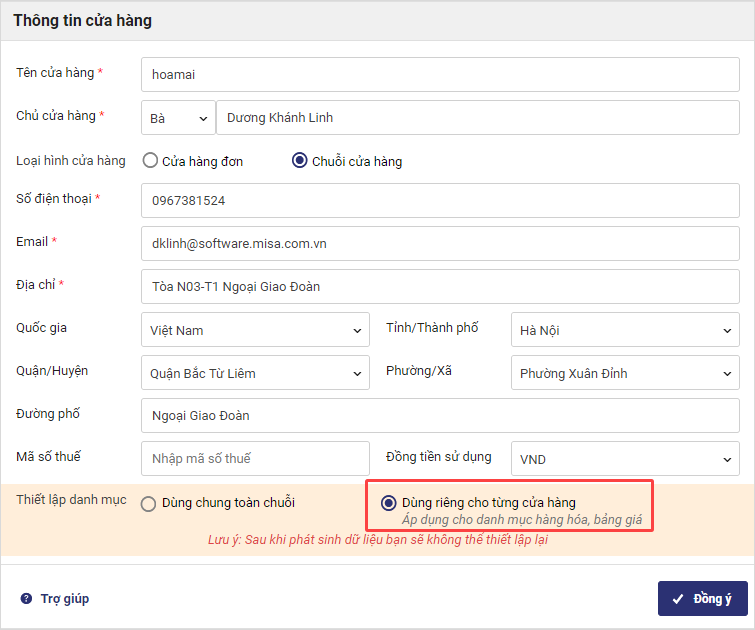Click the store name field 'hoamai'
The height and width of the screenshot is (630, 755).
440,75
